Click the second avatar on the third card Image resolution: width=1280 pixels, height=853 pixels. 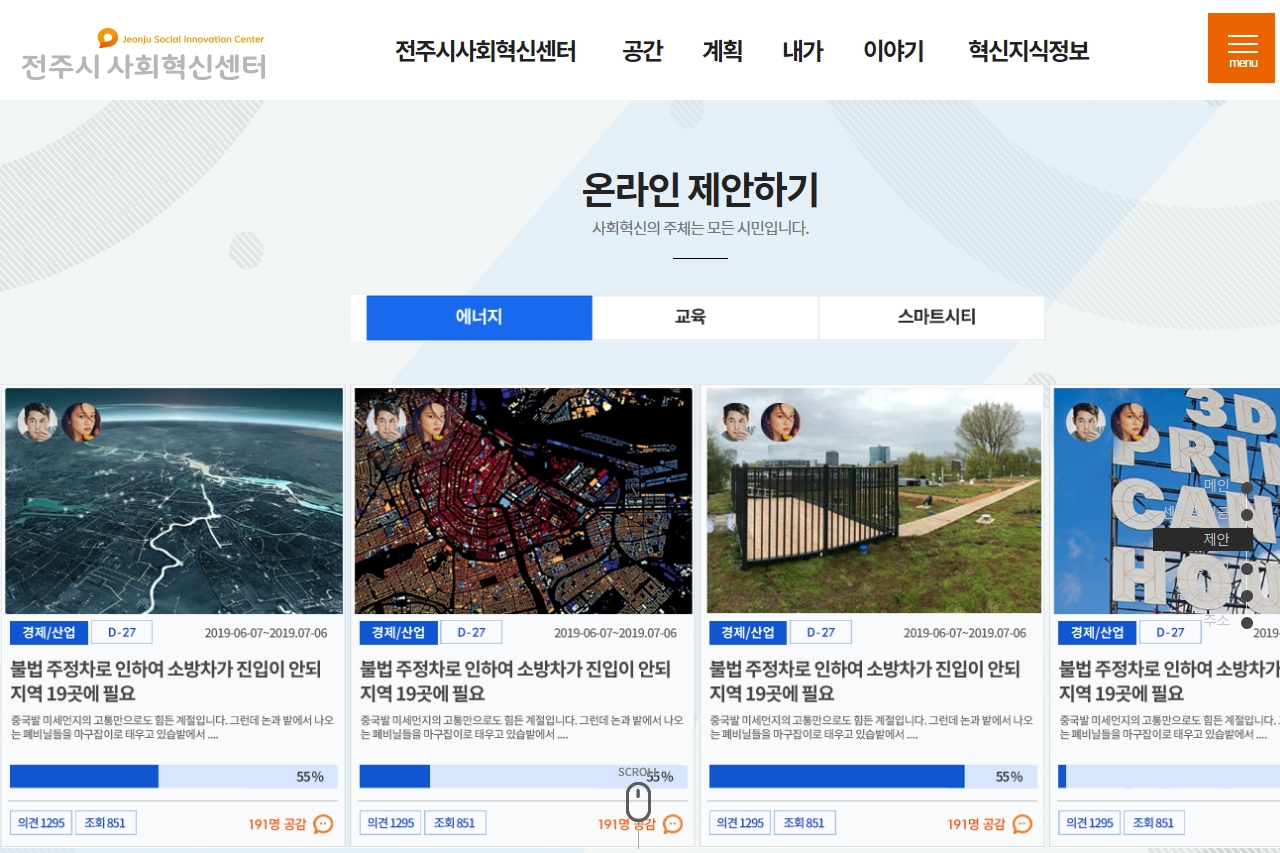tap(780, 422)
